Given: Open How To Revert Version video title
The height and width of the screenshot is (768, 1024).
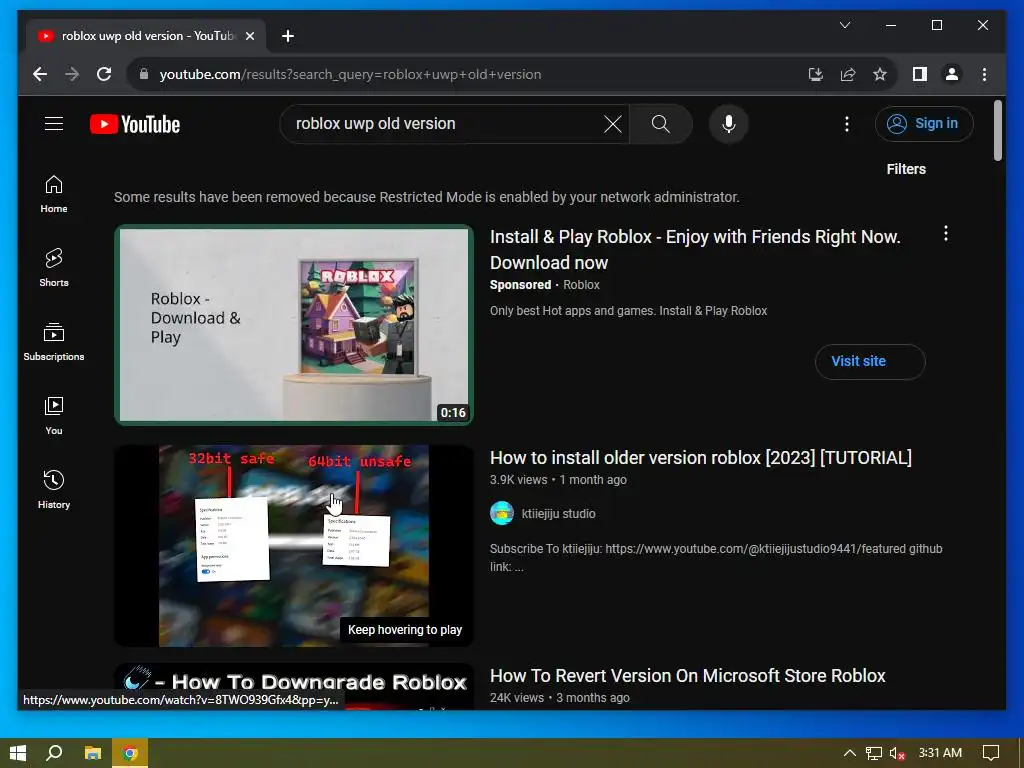Looking at the screenshot, I should point(688,675).
